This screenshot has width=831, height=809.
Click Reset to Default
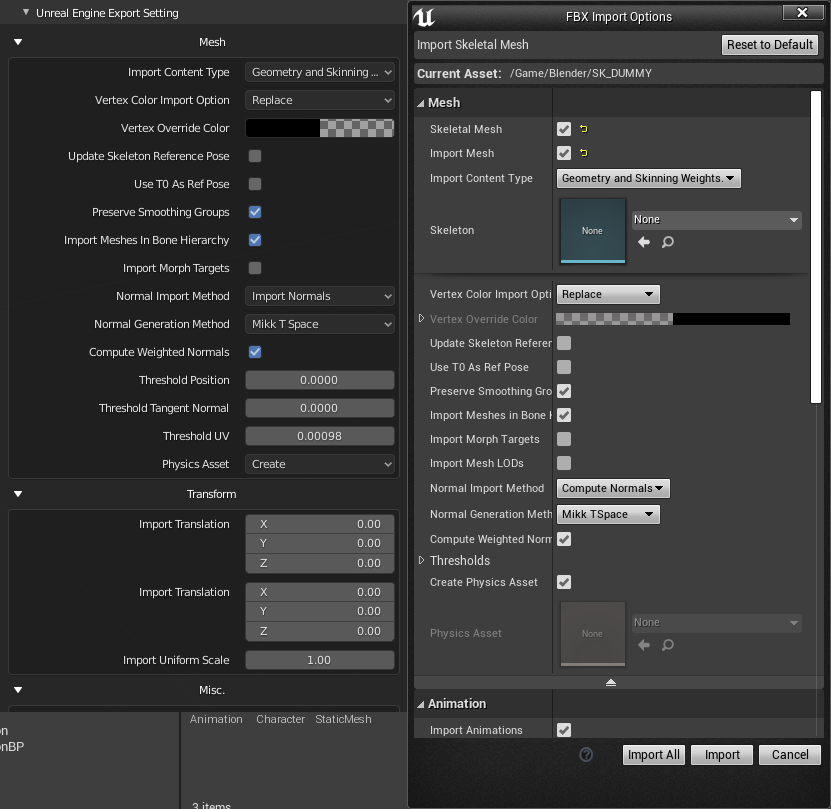(x=769, y=44)
